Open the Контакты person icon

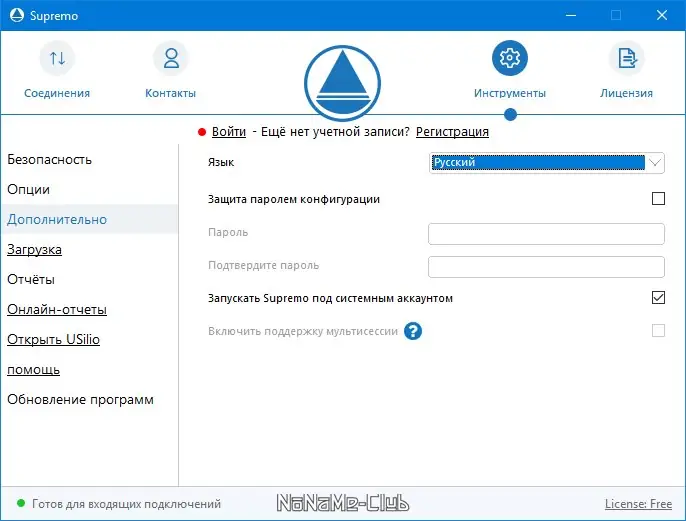(171, 58)
